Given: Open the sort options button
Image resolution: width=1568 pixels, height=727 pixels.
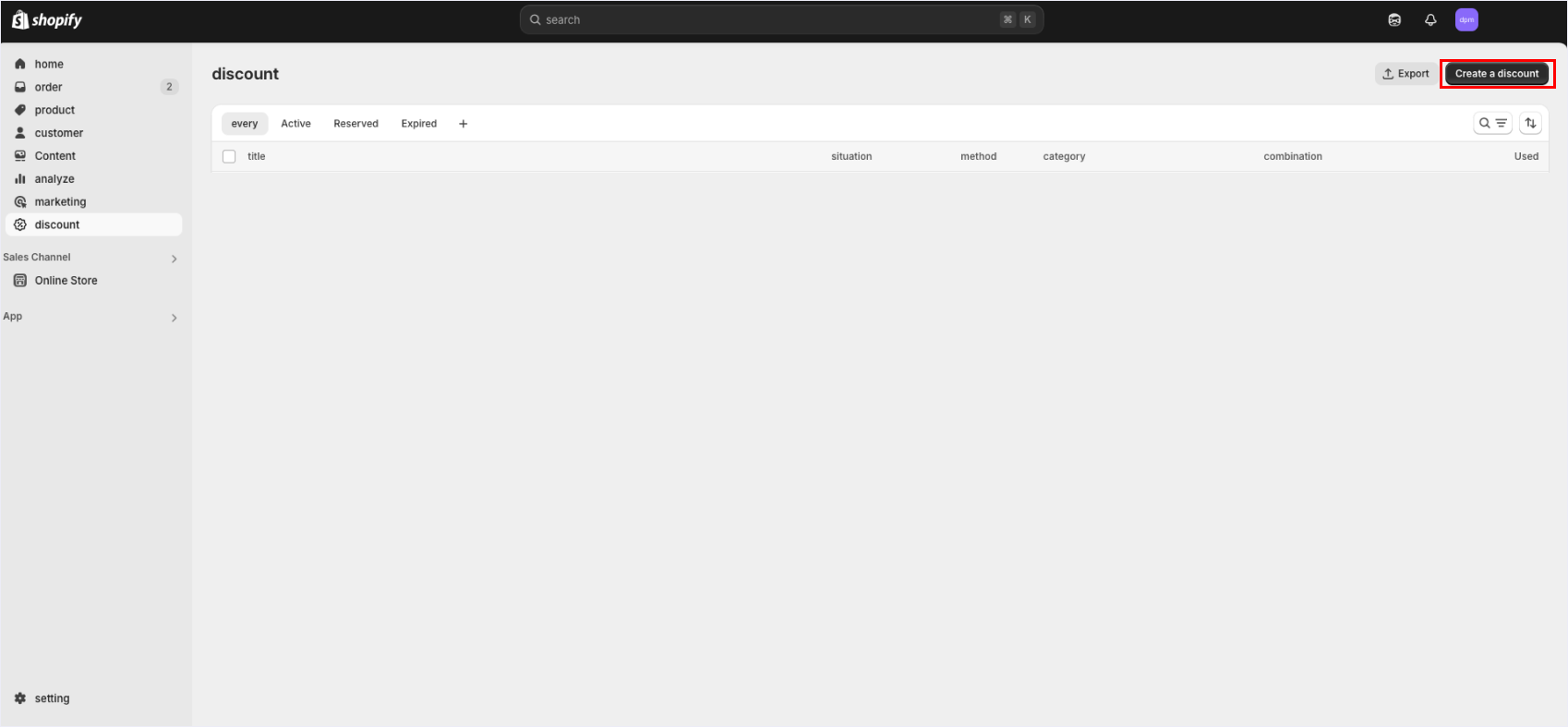Looking at the screenshot, I should pos(1530,123).
